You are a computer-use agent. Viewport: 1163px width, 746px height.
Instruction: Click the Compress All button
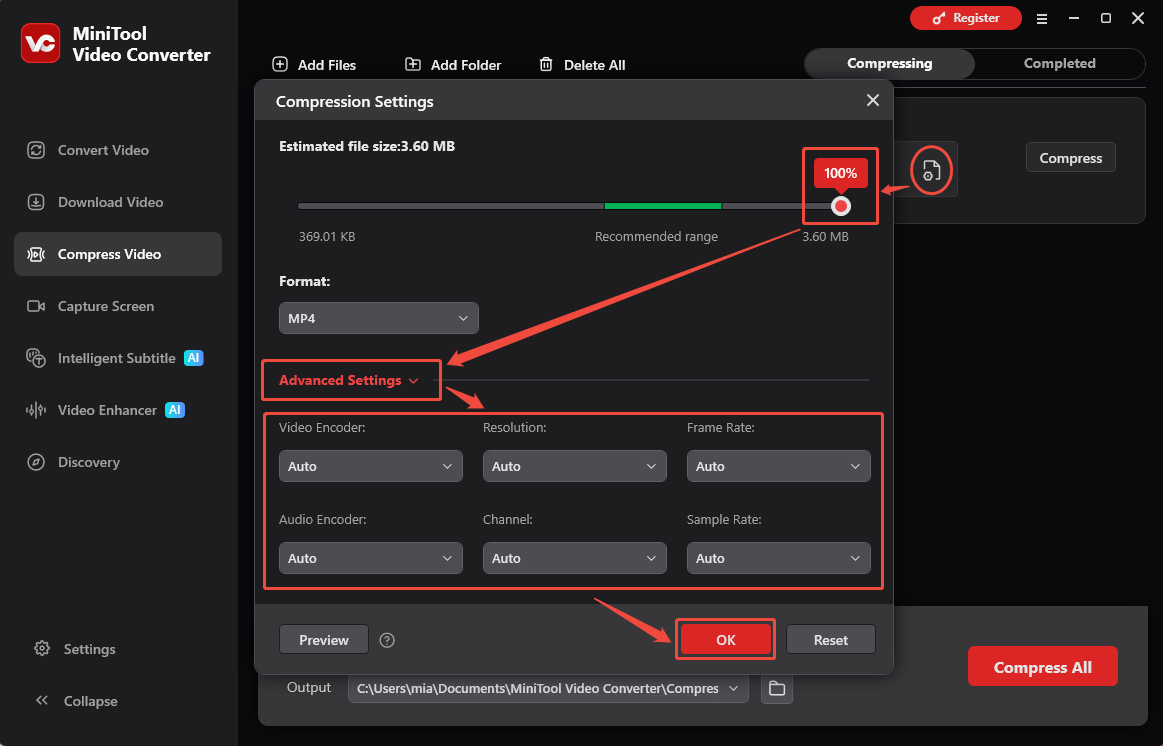tap(1042, 667)
